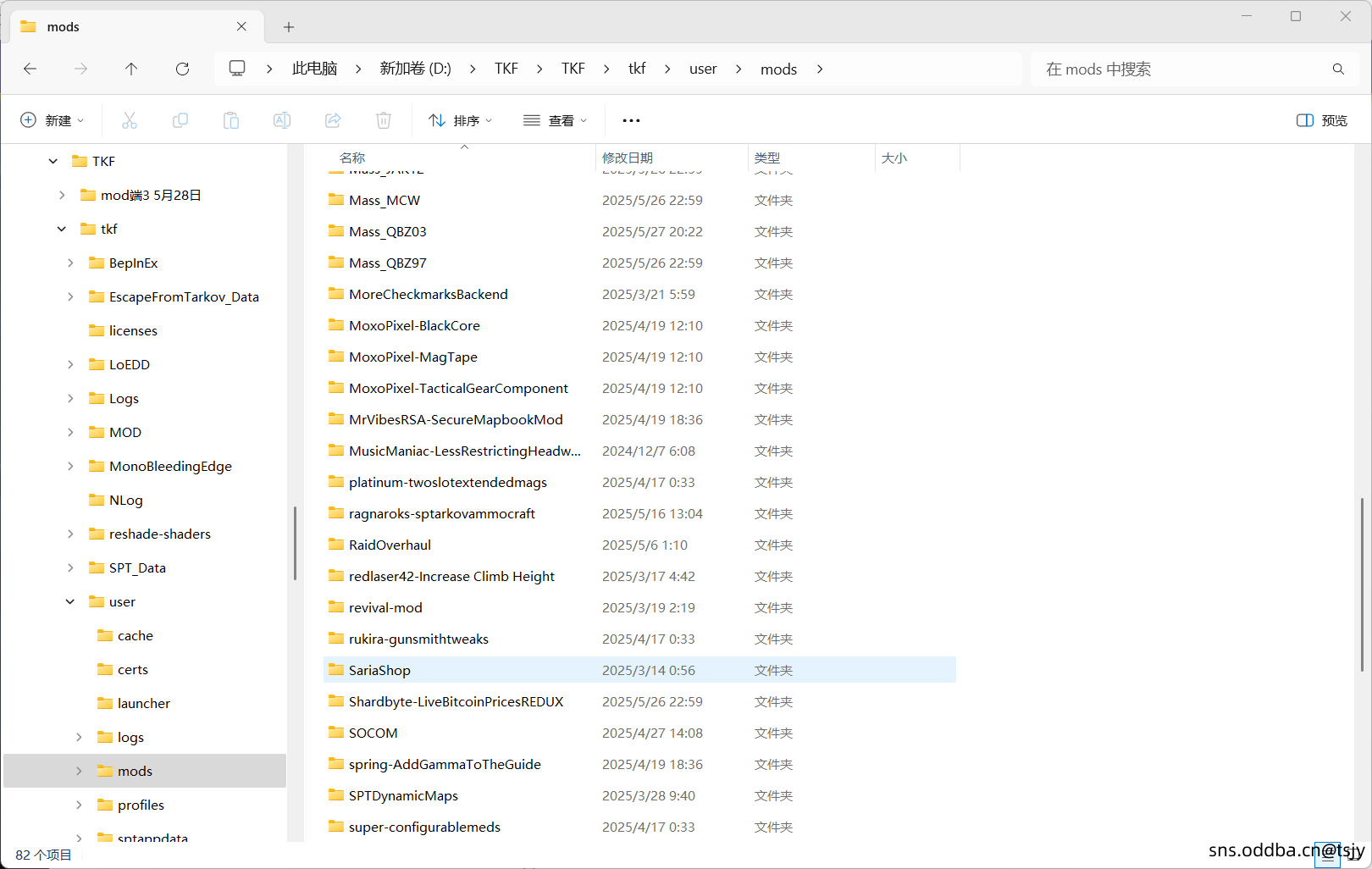Open the New item dropdown
The height and width of the screenshot is (869, 1372).
pos(53,120)
